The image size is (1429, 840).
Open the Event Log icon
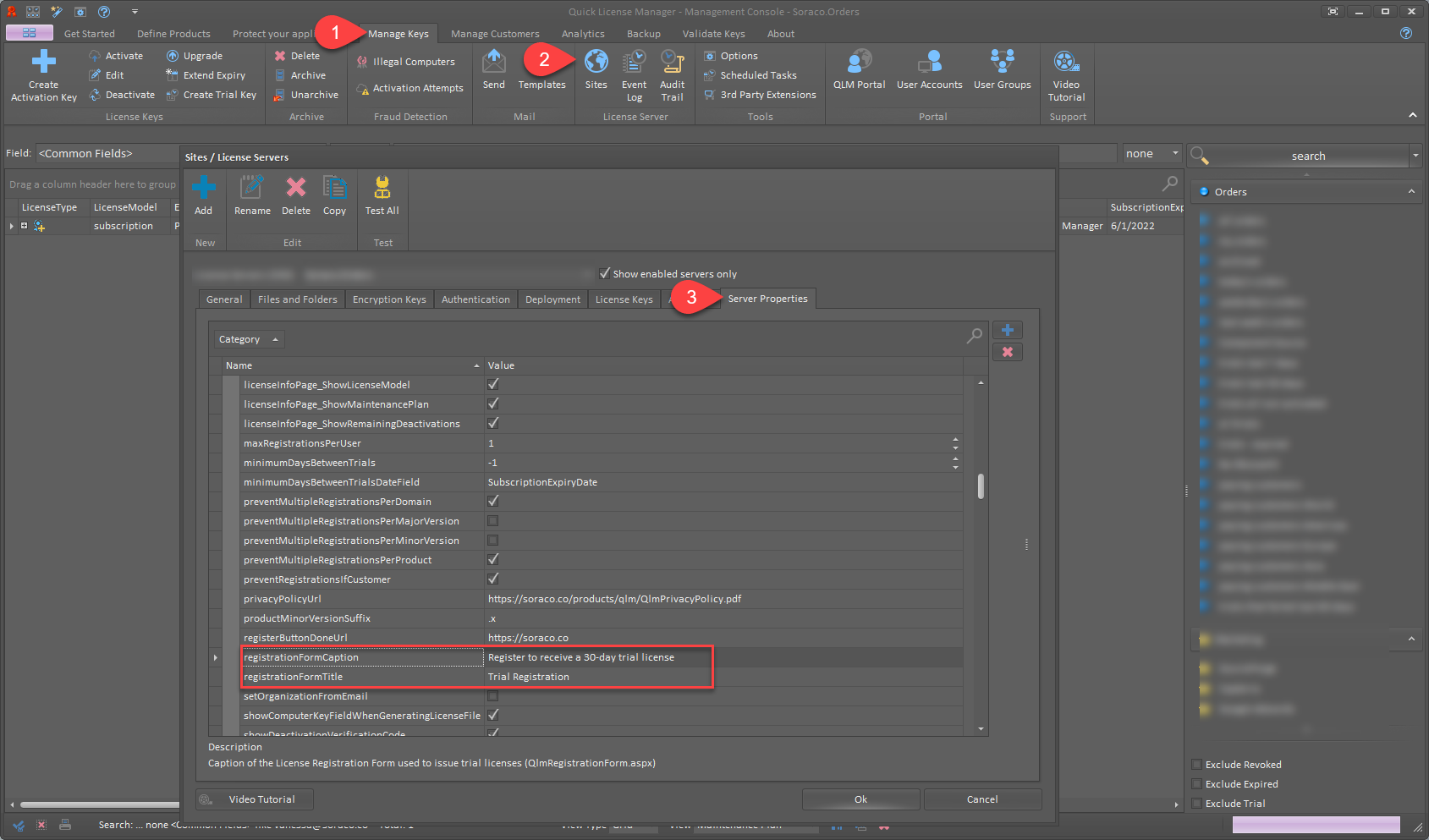(634, 63)
